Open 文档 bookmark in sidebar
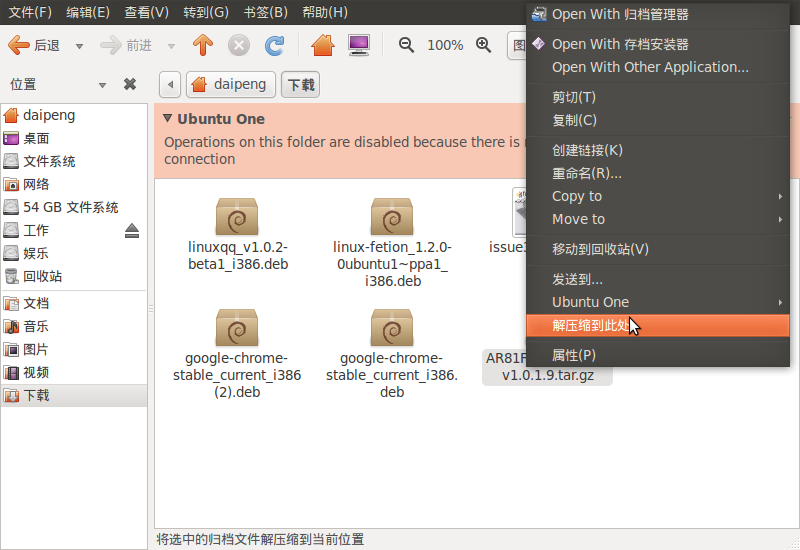 click(74, 303)
